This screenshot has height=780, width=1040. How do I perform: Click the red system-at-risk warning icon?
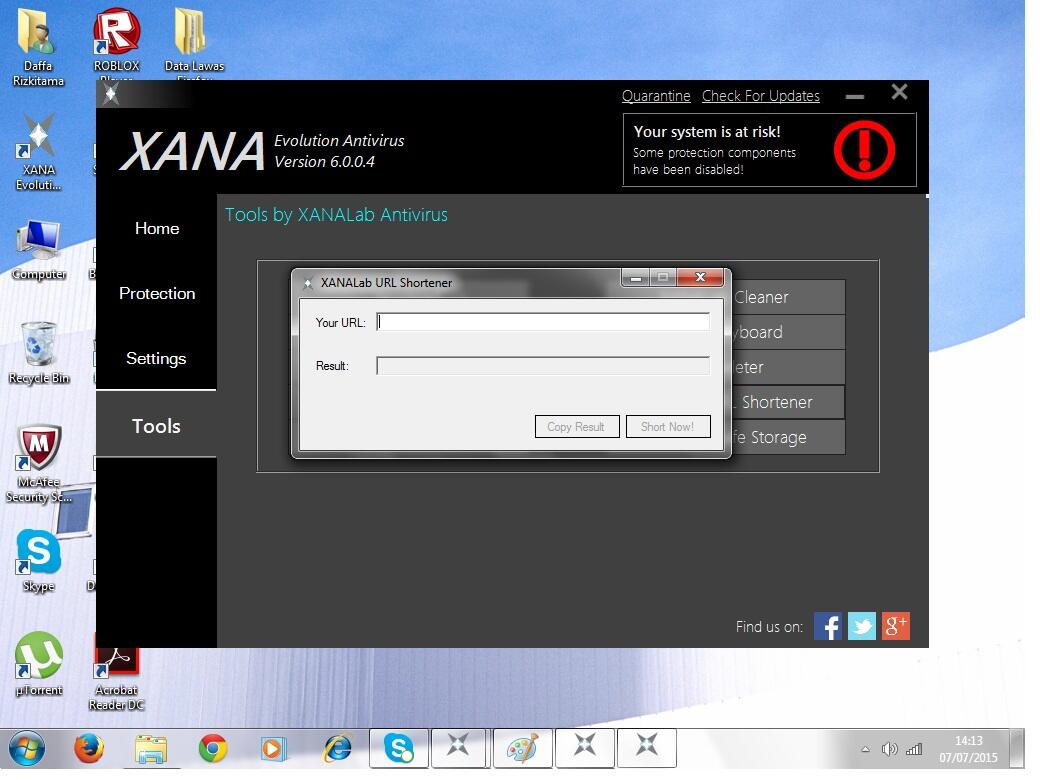864,149
